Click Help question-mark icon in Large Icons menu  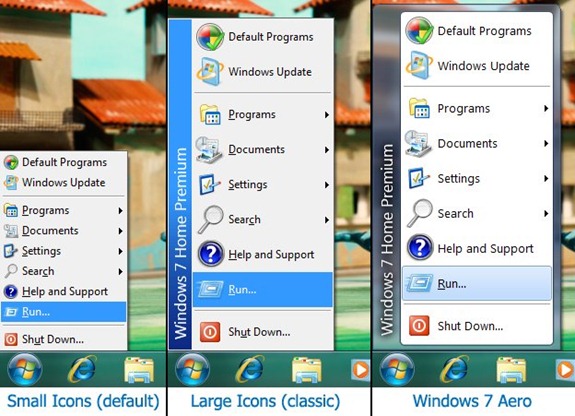coord(210,254)
